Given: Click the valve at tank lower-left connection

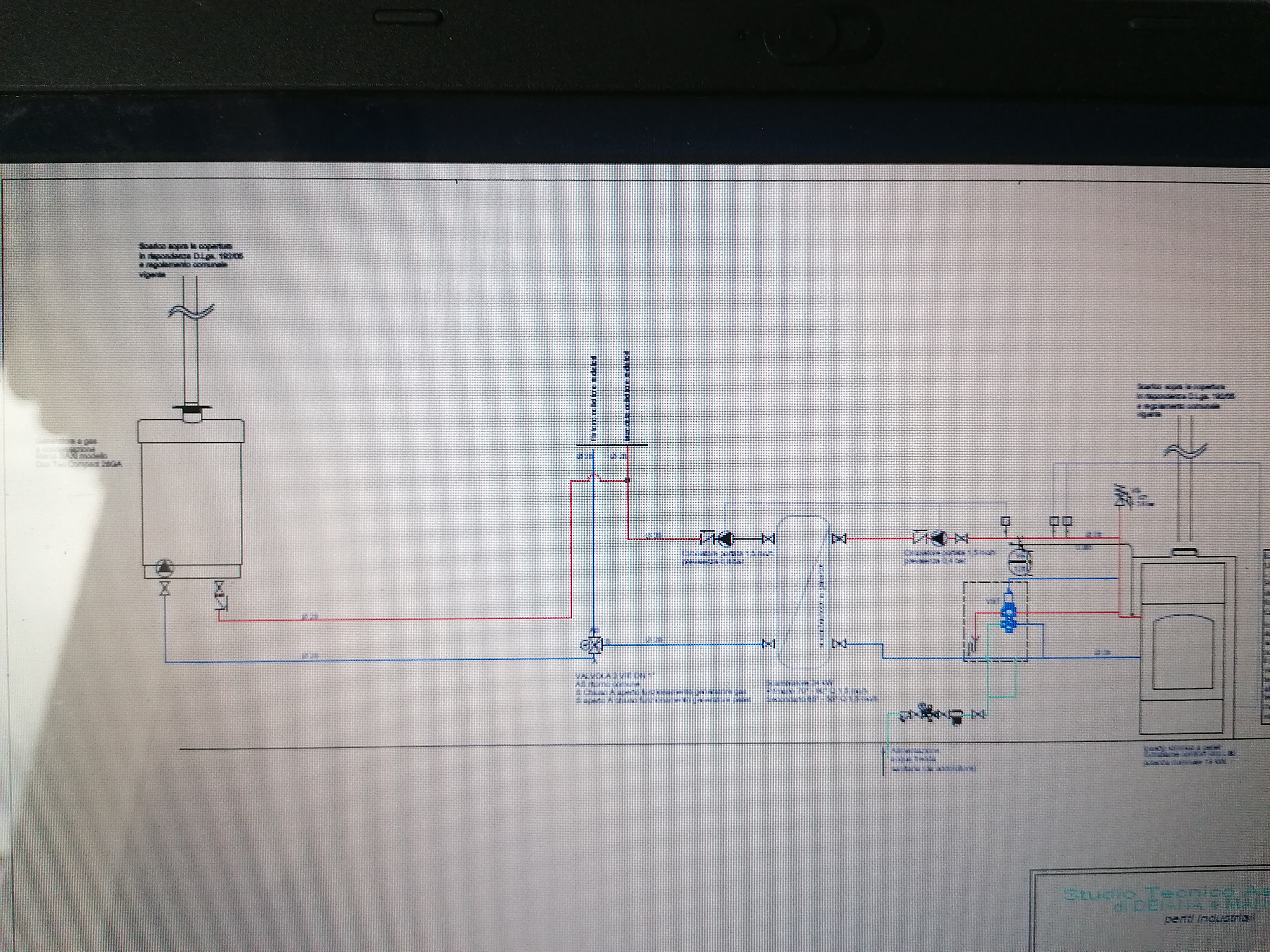Looking at the screenshot, I should [x=768, y=644].
